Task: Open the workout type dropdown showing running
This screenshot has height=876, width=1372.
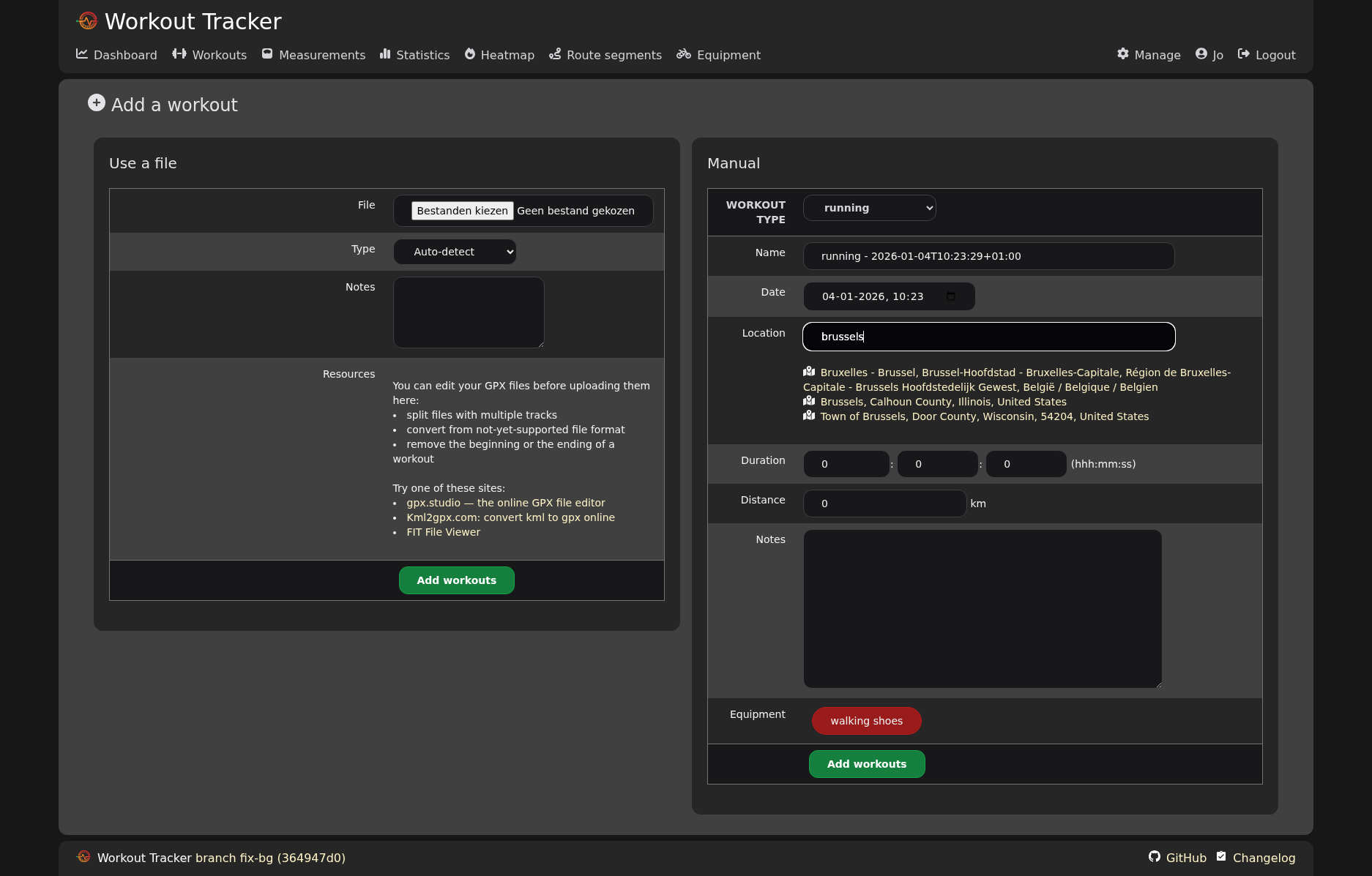Action: coord(869,208)
